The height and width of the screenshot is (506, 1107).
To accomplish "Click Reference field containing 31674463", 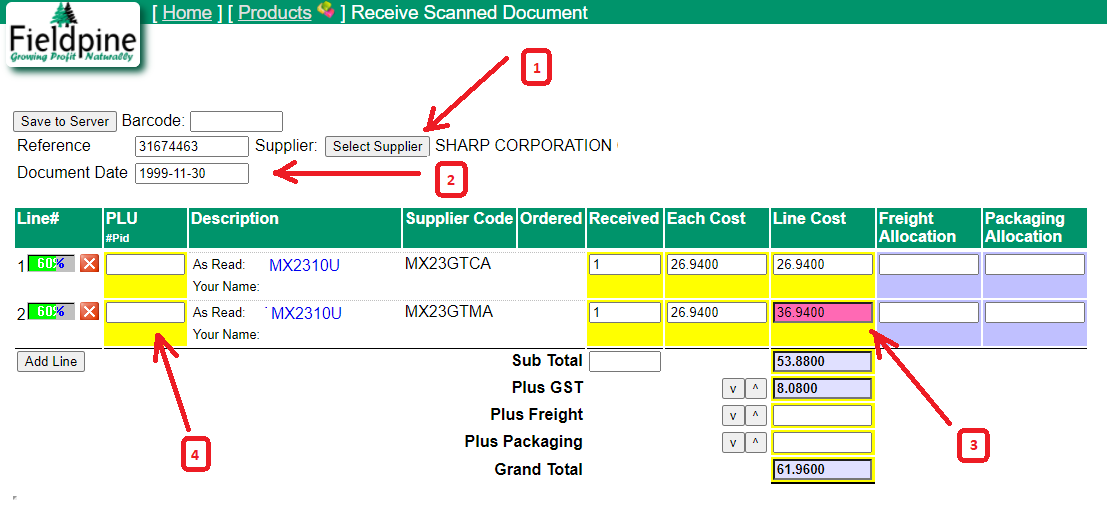I will [x=192, y=146].
